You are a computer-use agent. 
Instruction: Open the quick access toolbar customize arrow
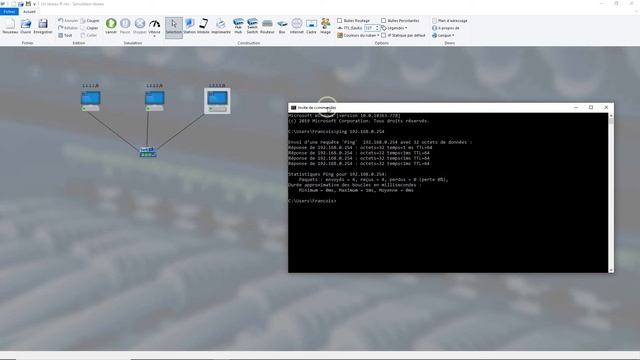pos(34,4)
